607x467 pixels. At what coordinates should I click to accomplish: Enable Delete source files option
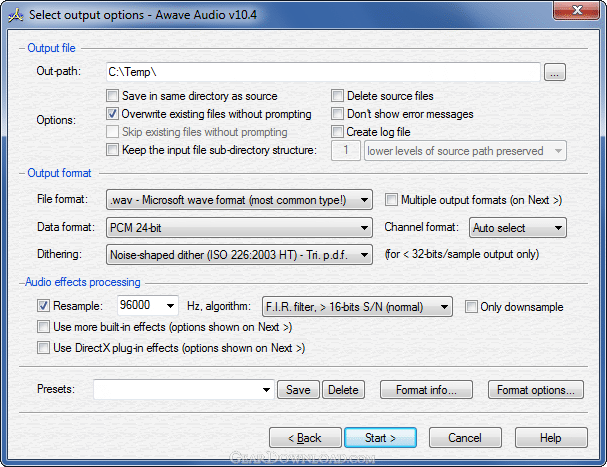coord(337,96)
